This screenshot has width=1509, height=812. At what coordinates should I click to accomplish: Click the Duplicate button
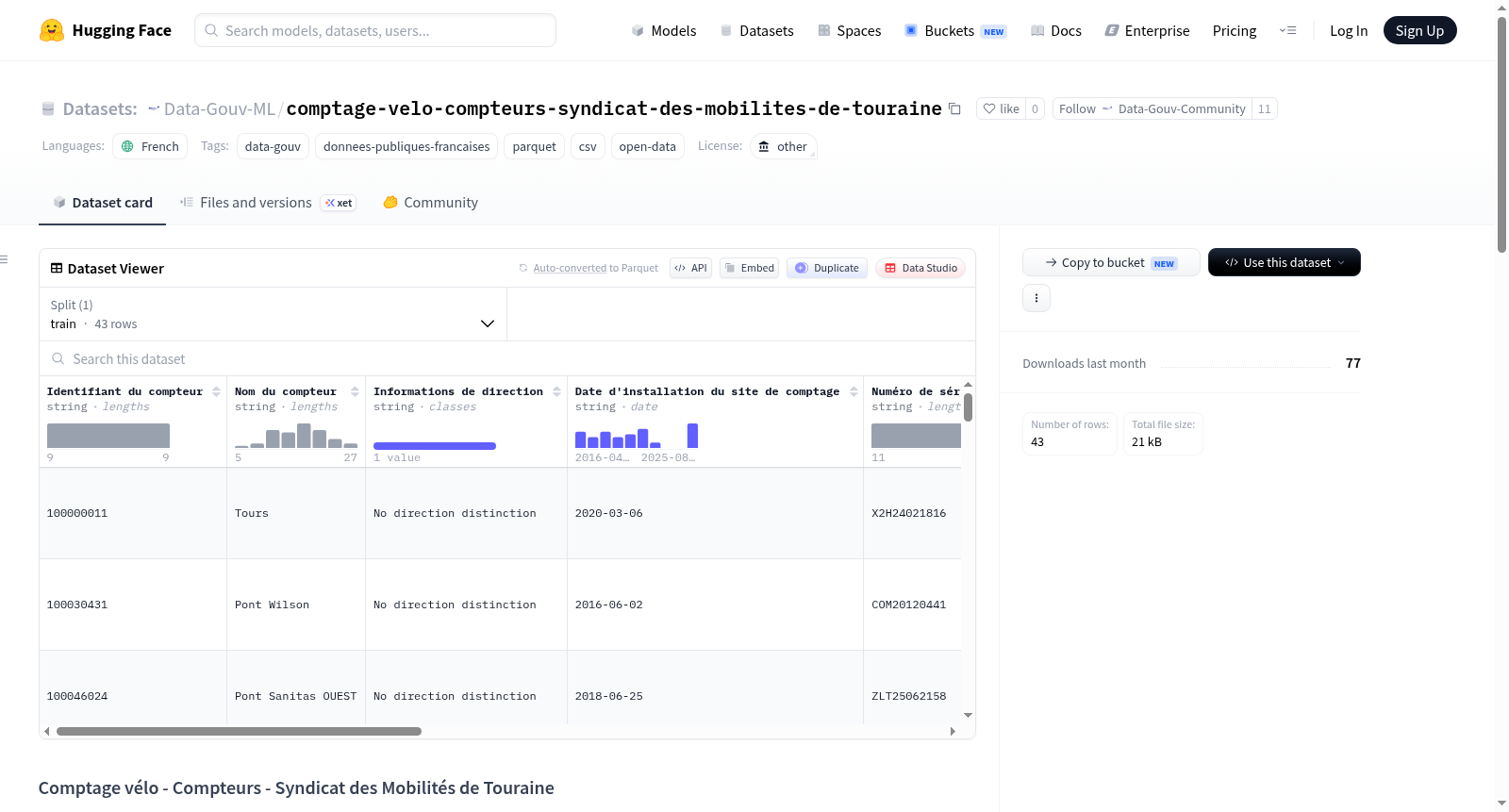click(x=826, y=268)
